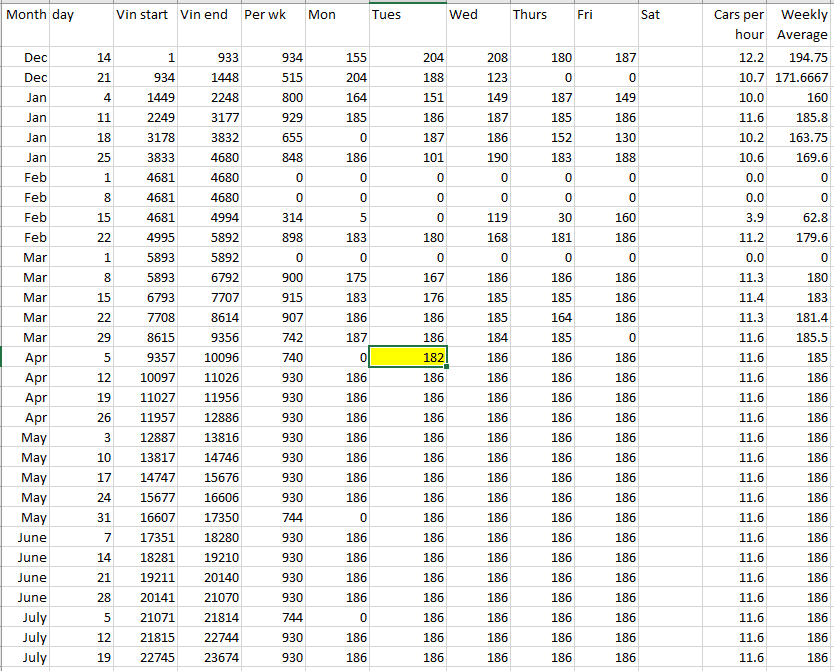Select the Wed value 208 in the Dec 14 row
834x671 pixels.
(478, 58)
